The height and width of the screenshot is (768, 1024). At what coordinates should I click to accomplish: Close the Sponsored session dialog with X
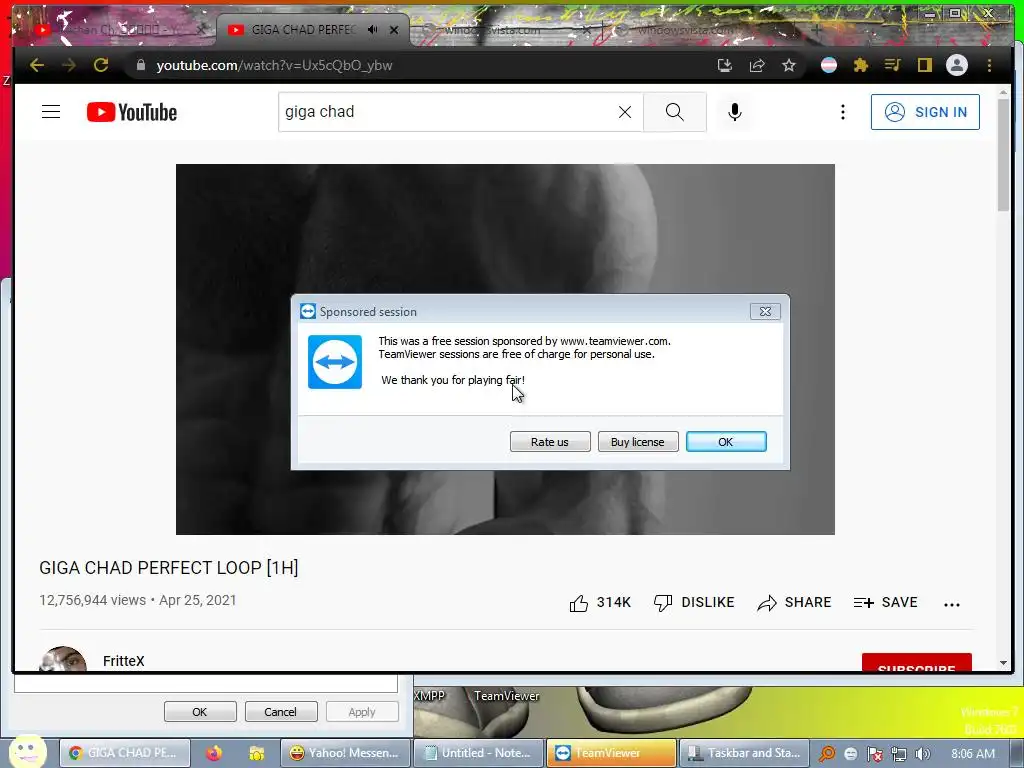pyautogui.click(x=765, y=312)
